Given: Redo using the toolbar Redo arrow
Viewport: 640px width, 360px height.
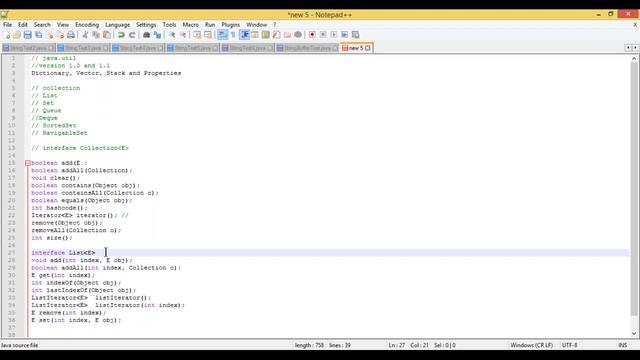Looking at the screenshot, I should [x=132, y=35].
